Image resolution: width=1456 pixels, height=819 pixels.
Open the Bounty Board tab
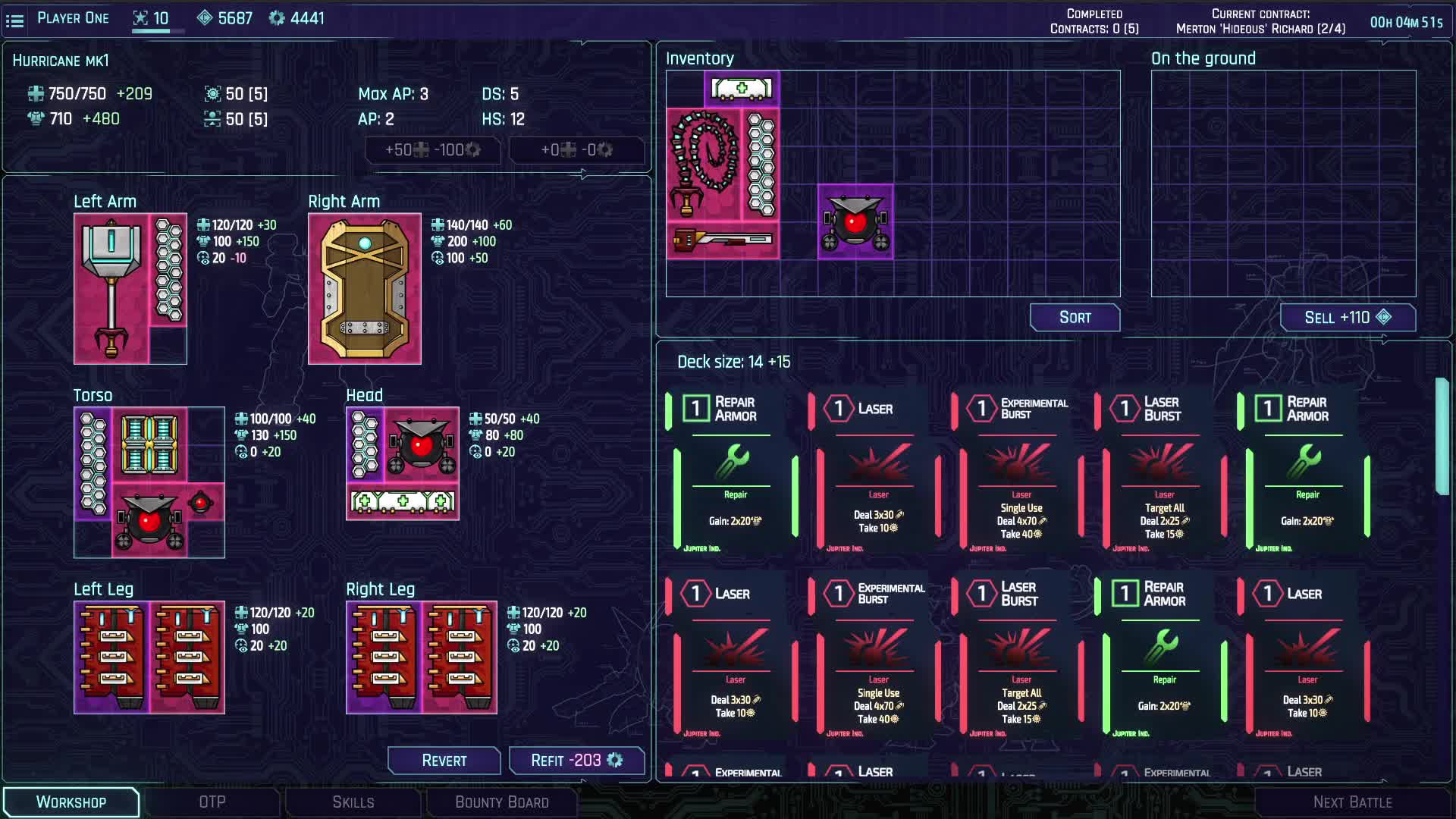click(502, 802)
